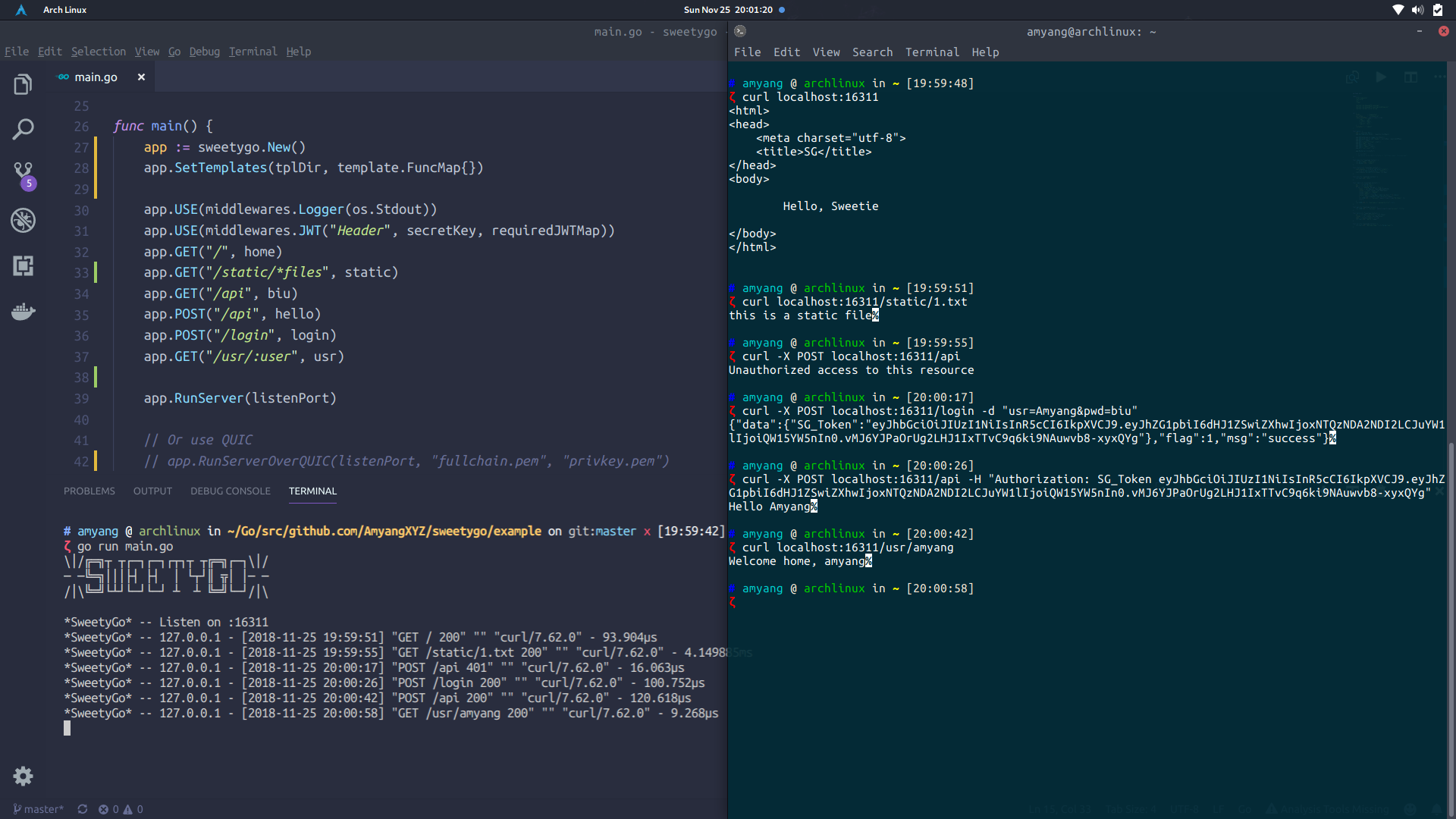1456x819 pixels.
Task: Click the Arch Linux logo in top bar
Action: (x=21, y=10)
